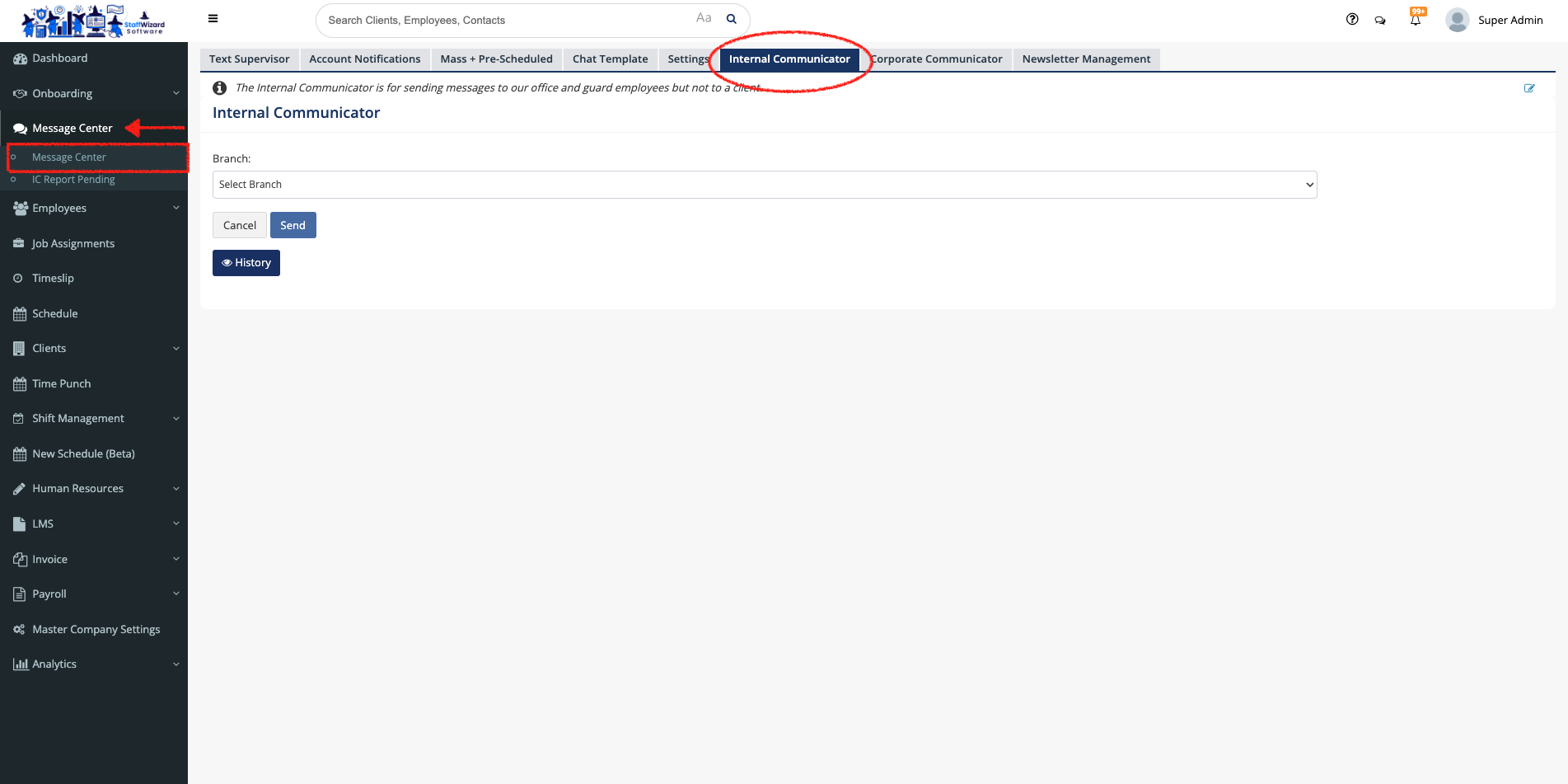Click the edit icon beside info banner
Viewport: 1568px width, 784px height.
(1529, 88)
